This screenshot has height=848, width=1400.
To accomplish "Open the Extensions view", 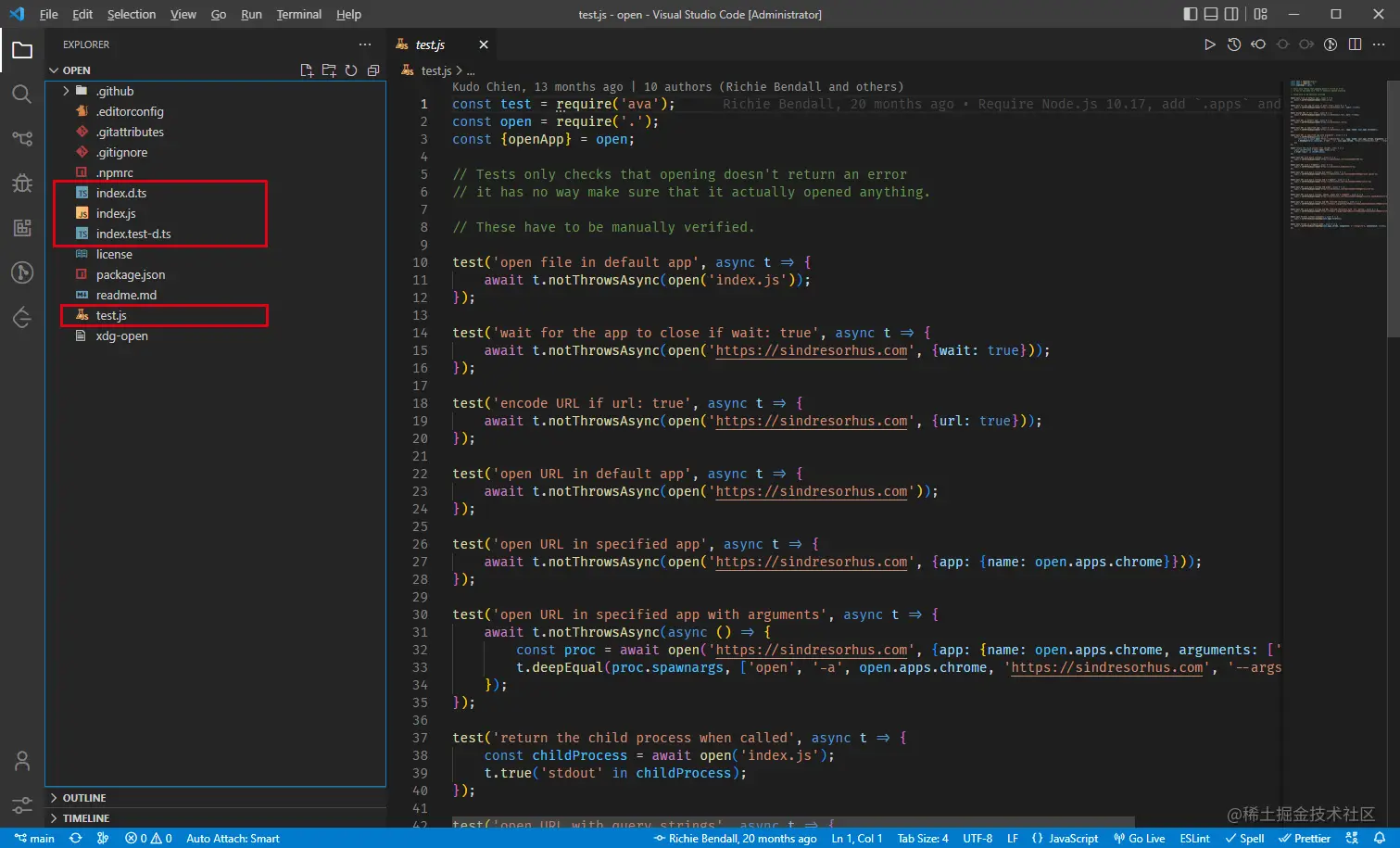I will tap(22, 228).
